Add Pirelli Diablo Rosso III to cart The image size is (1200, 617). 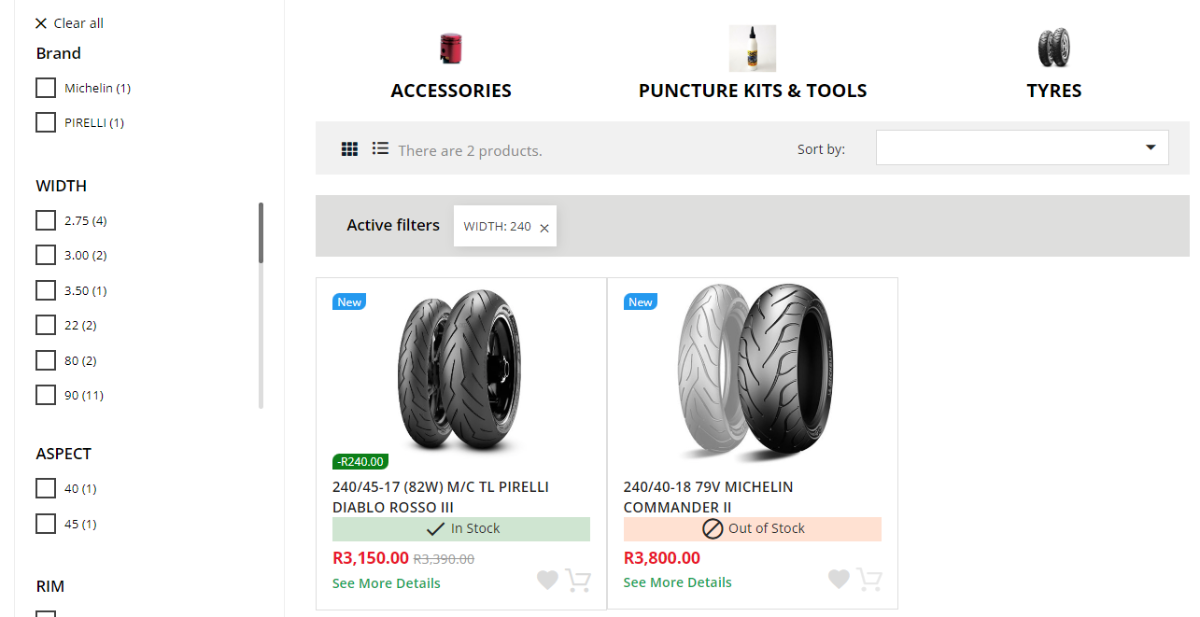pyautogui.click(x=578, y=580)
